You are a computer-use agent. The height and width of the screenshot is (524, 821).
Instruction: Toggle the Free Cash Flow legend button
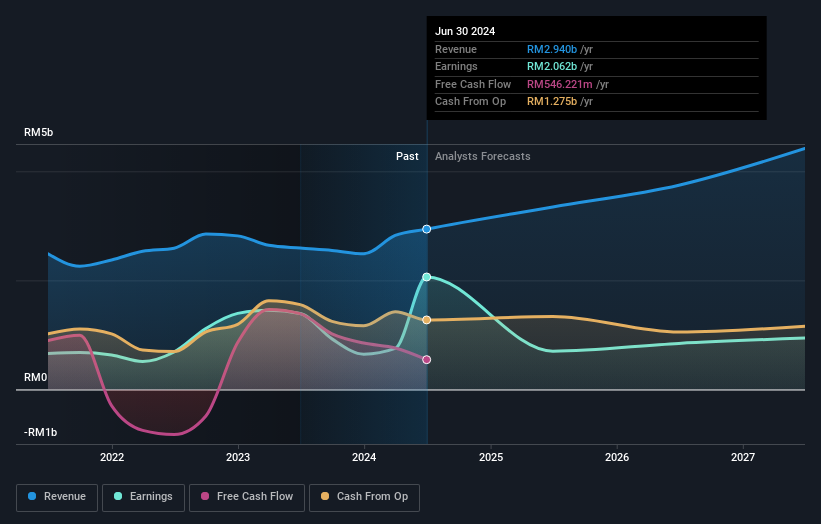coord(247,497)
